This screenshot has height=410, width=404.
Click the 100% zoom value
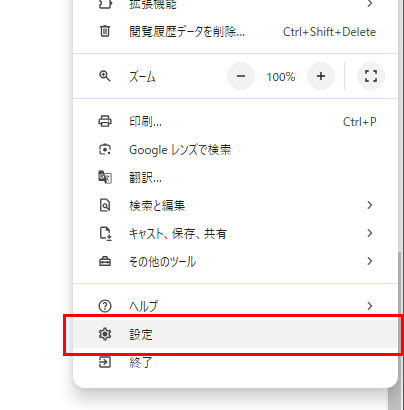click(281, 77)
